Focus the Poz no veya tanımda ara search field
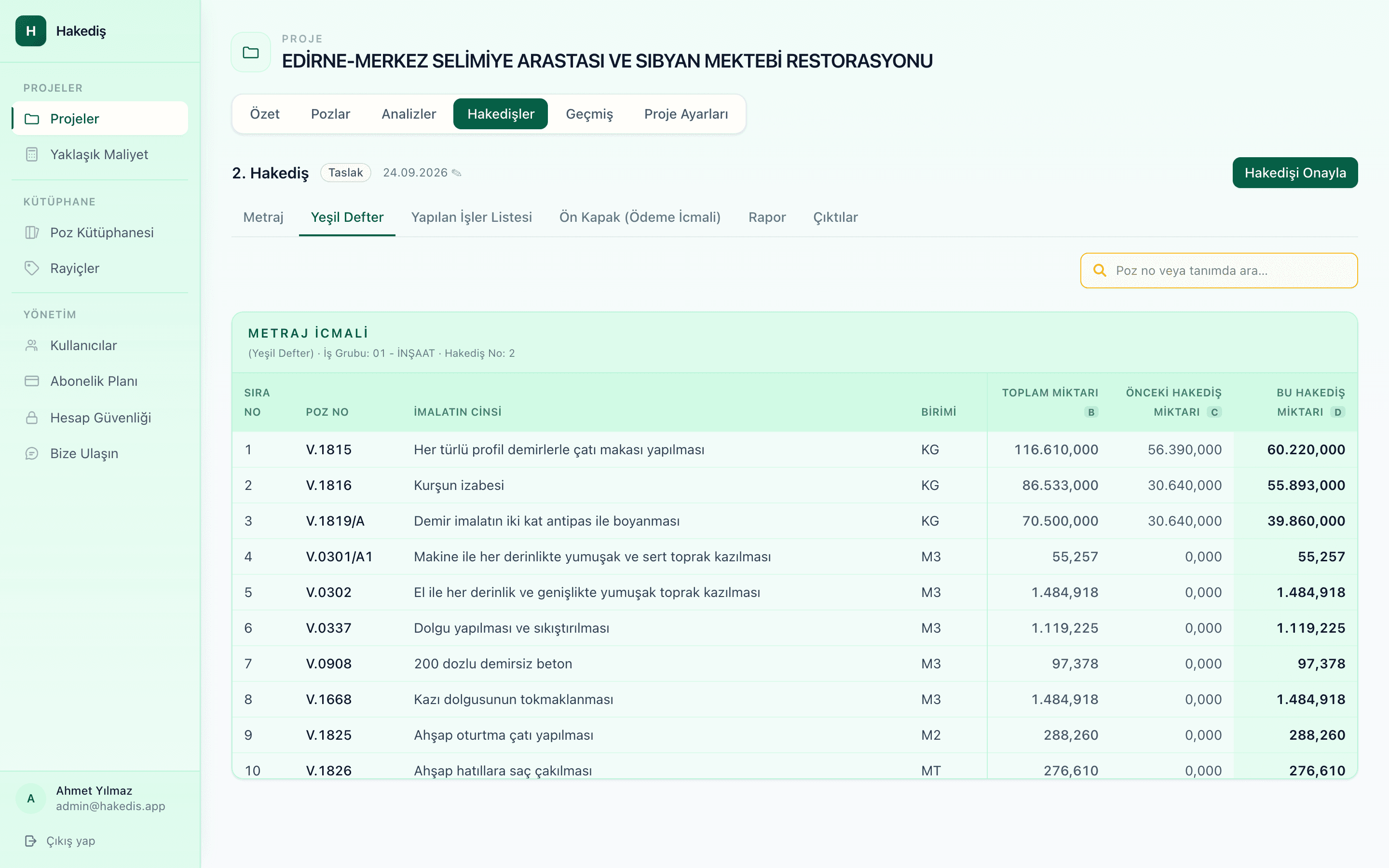This screenshot has width=1389, height=868. pyautogui.click(x=1219, y=271)
